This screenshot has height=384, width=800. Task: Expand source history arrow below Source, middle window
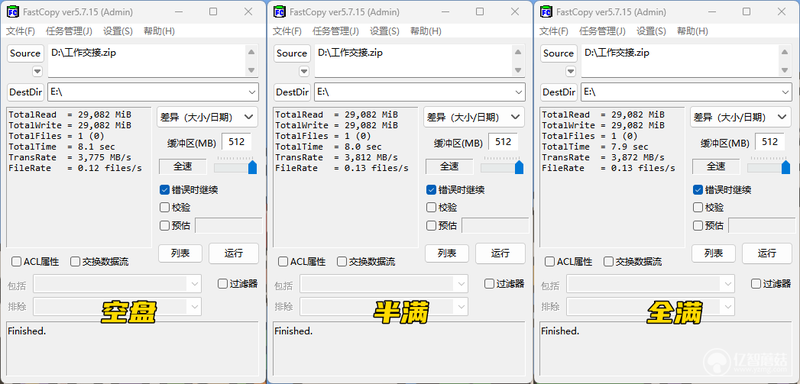[304, 71]
